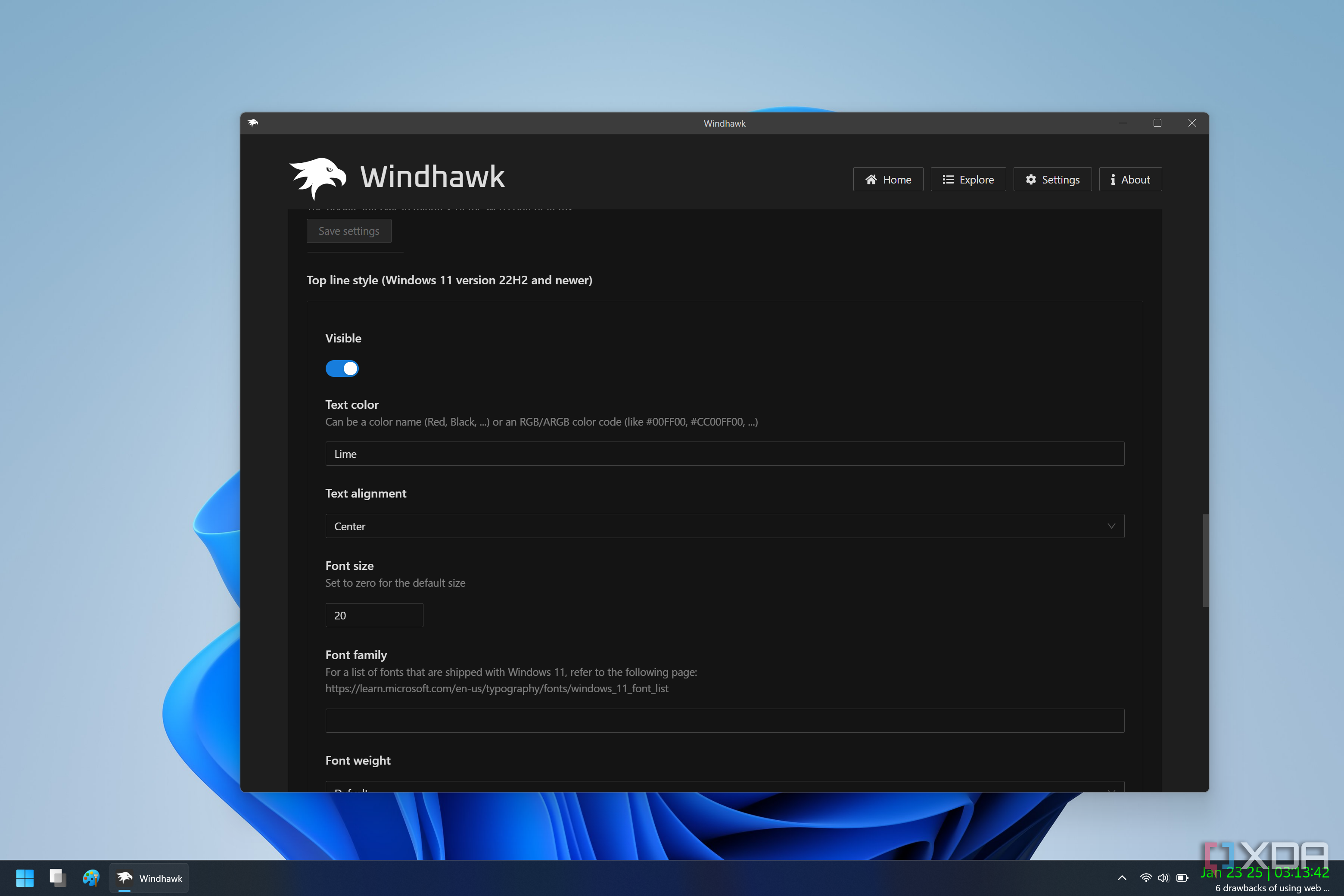Launch the Paint app from the taskbar

click(x=91, y=878)
